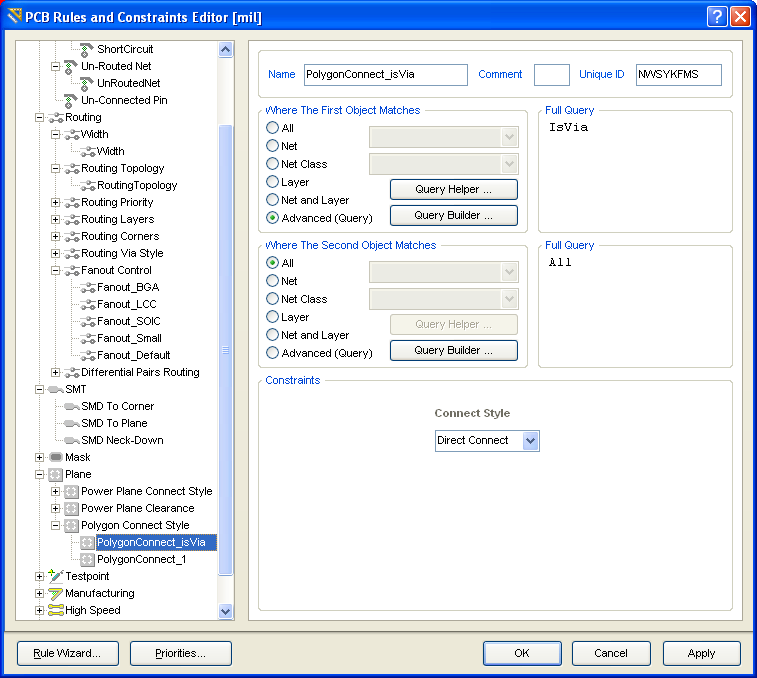Collapse the Fanout Control tree node
The width and height of the screenshot is (757, 678).
coord(56,270)
